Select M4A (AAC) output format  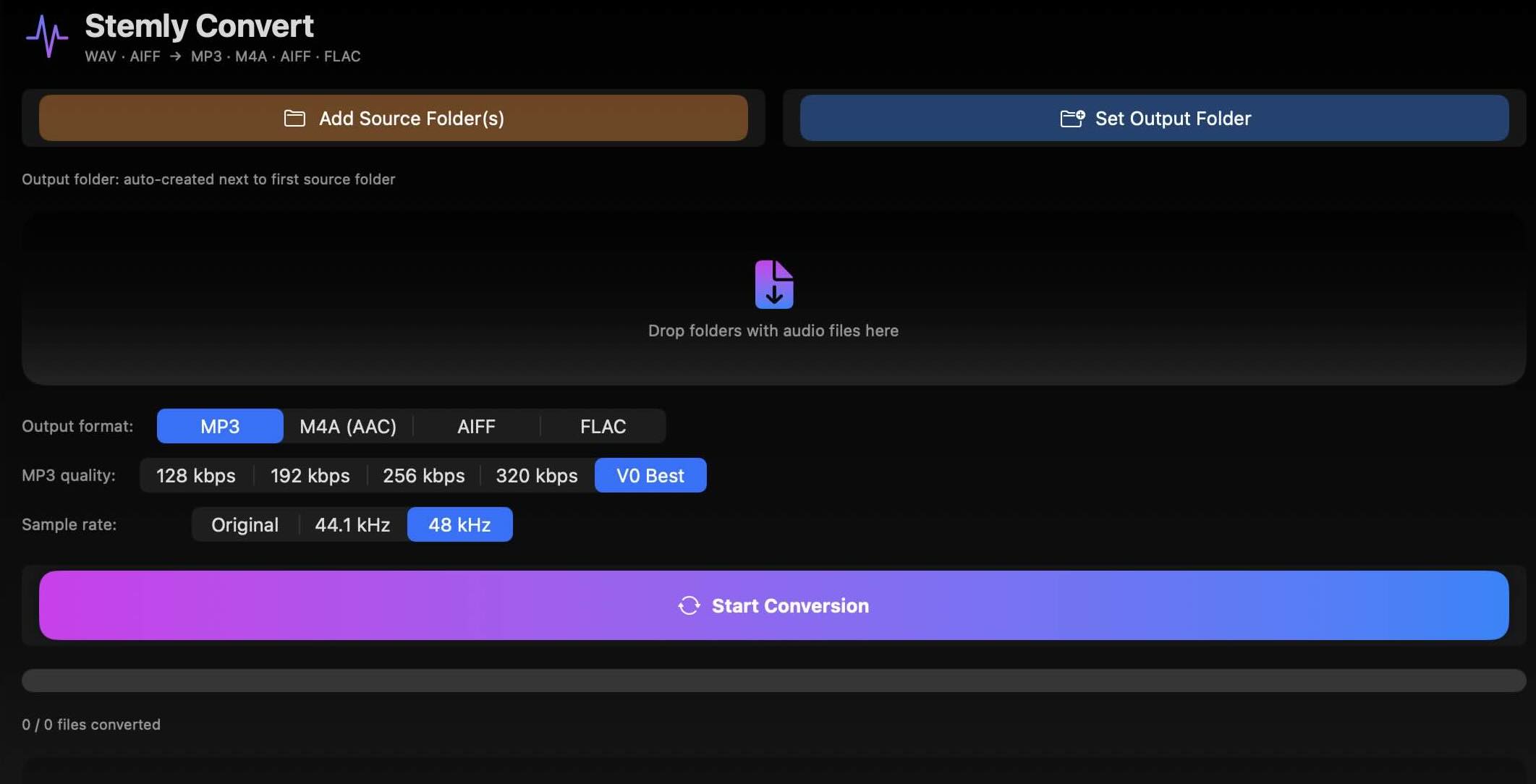point(348,426)
